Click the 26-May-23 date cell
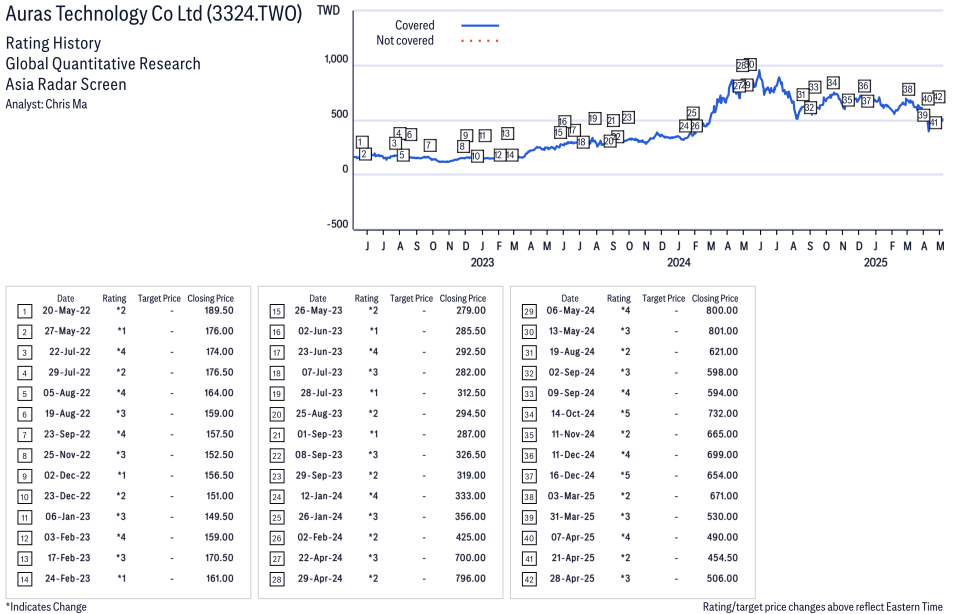The width and height of the screenshot is (954, 614). (319, 310)
